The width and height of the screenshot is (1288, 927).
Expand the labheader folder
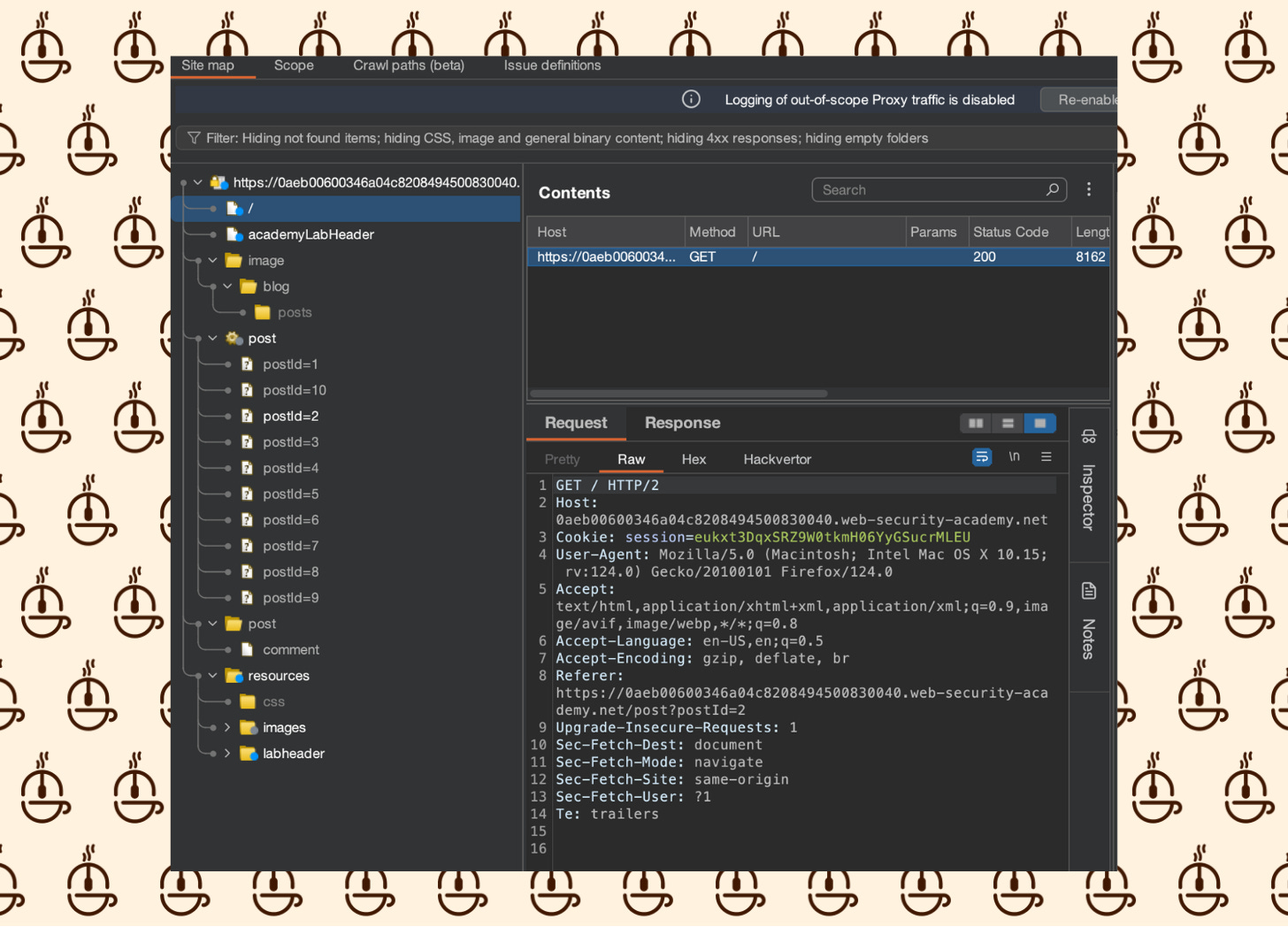point(227,754)
